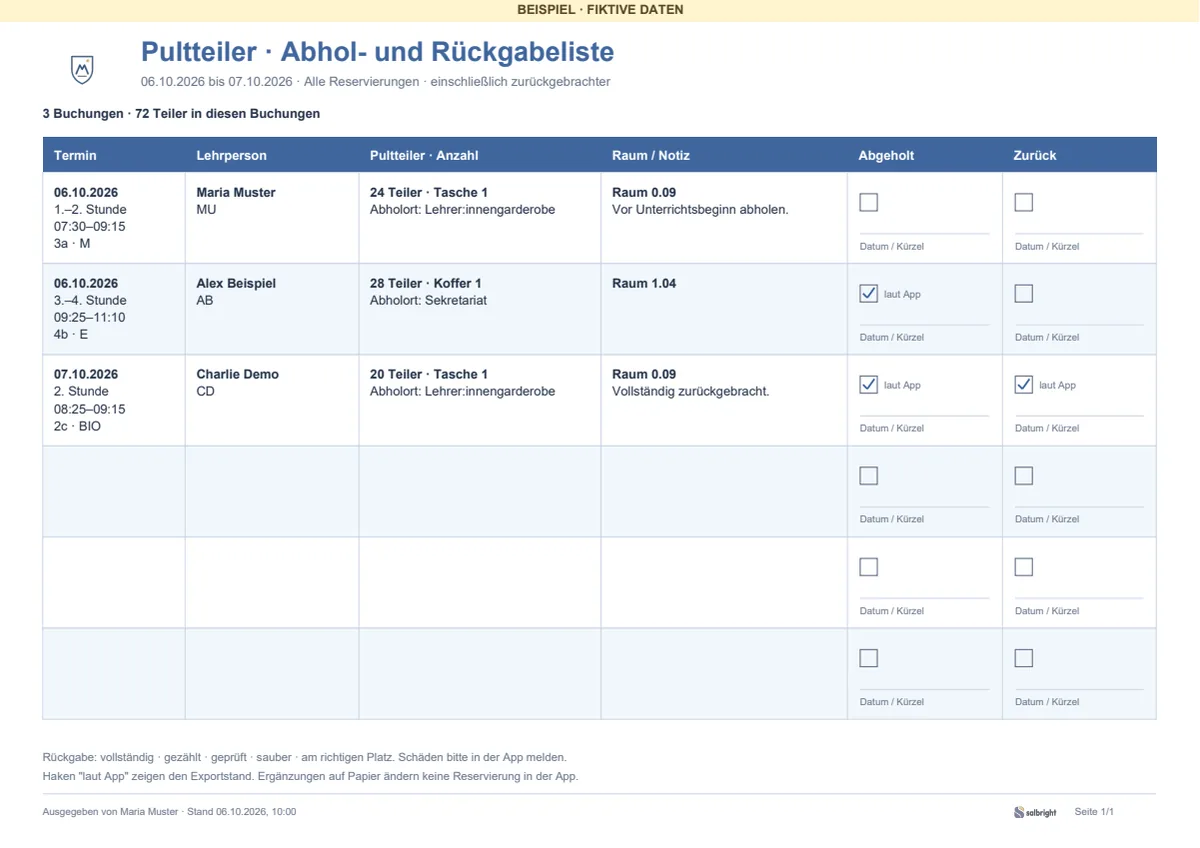Toggle Abgeholt checkbox for Charlie Demo

(869, 385)
